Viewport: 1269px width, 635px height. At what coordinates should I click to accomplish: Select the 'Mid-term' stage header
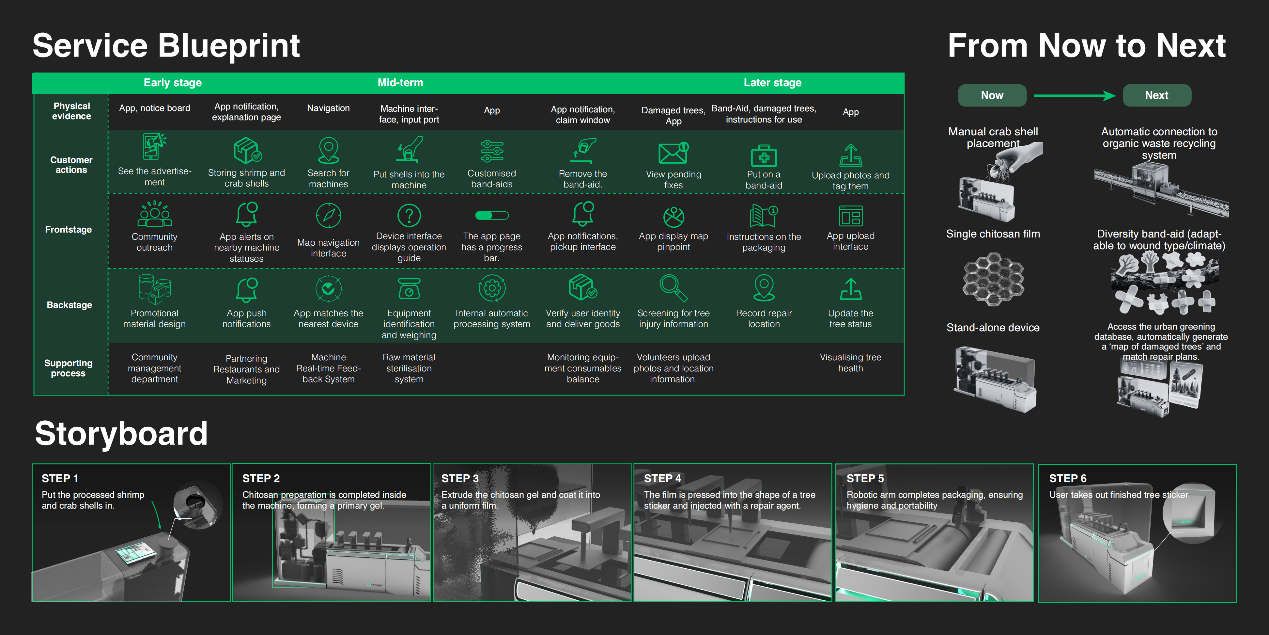click(x=399, y=82)
